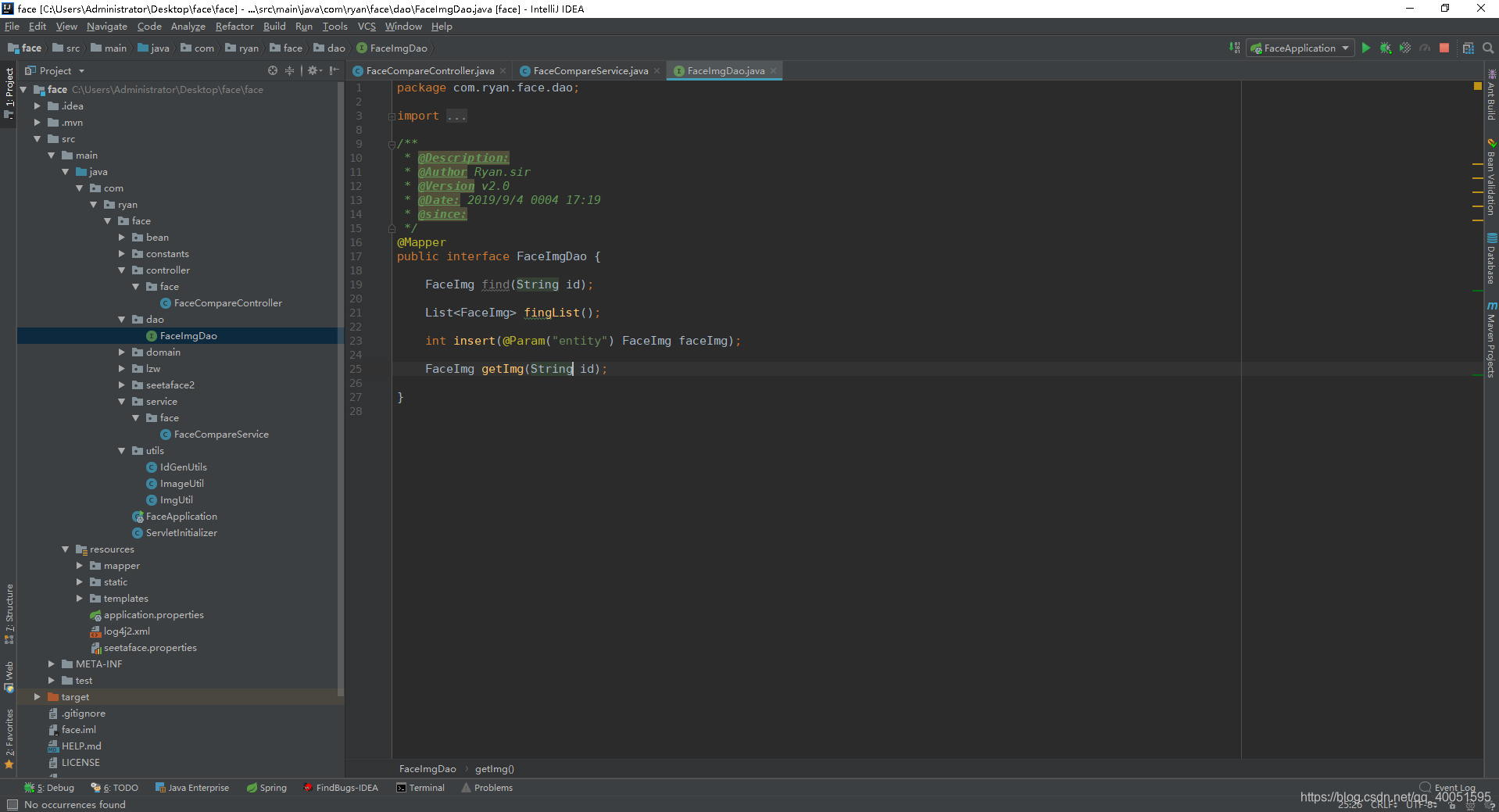Close the FaceCompareService.java tab
Screen dimensions: 1499x812
point(656,71)
